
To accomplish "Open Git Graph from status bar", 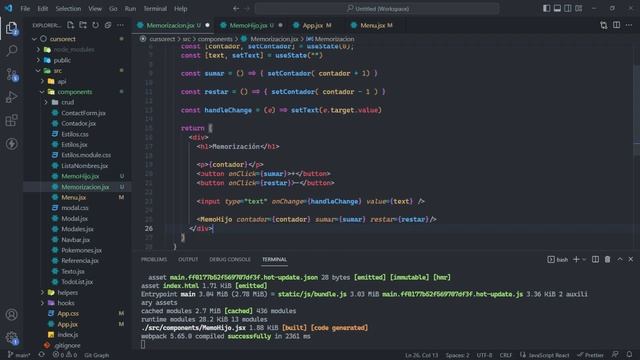I will (x=97, y=355).
